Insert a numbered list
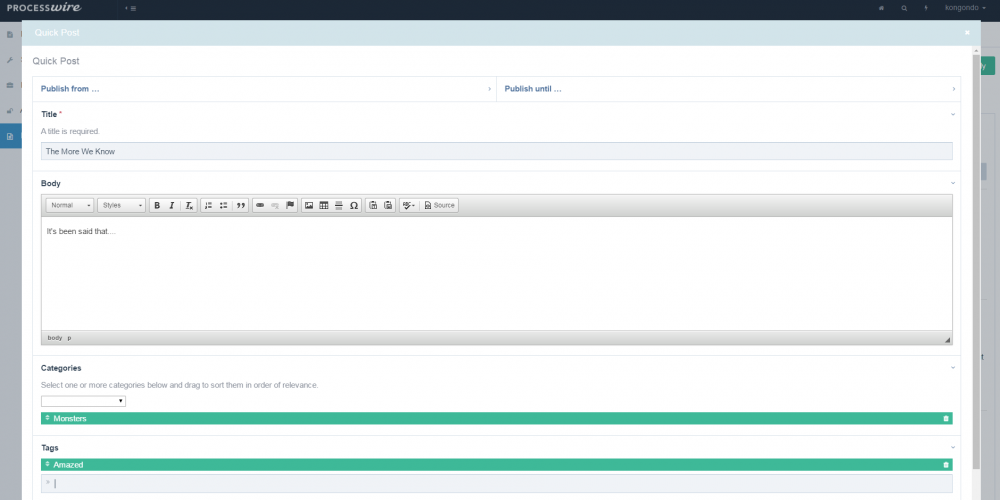The width and height of the screenshot is (1000, 500). click(x=208, y=205)
